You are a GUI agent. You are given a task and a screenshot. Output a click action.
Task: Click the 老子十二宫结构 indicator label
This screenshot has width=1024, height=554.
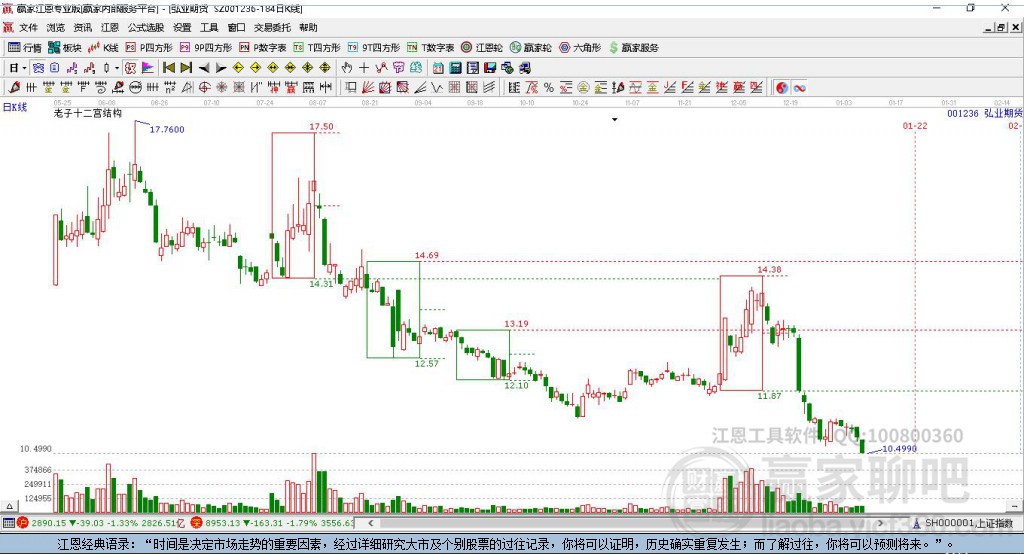tap(88, 114)
